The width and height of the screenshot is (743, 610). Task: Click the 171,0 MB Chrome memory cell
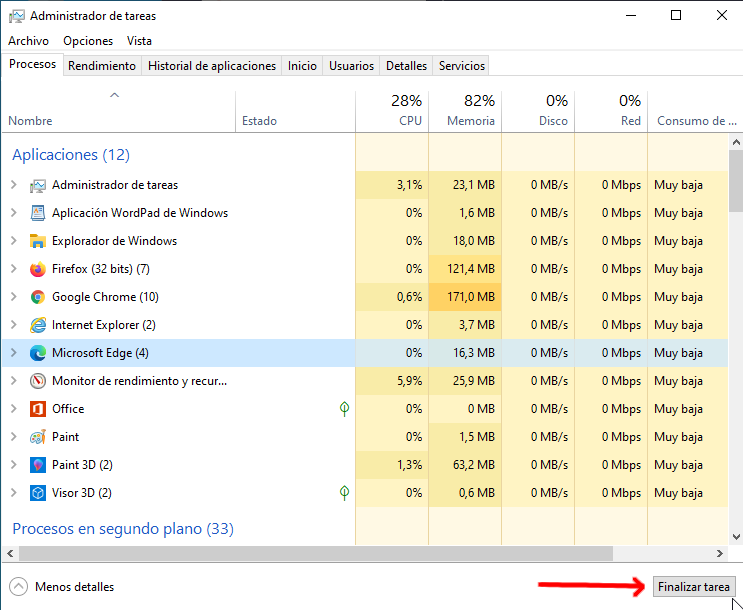[465, 297]
